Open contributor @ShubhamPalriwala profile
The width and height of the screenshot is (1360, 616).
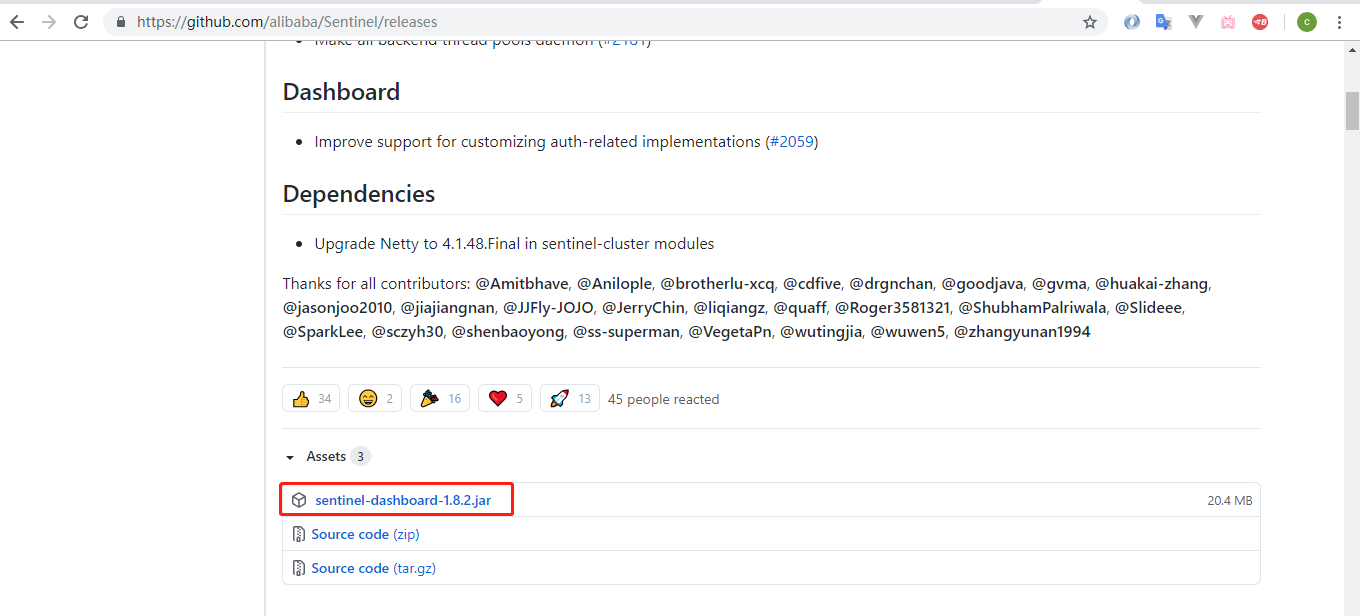1032,308
